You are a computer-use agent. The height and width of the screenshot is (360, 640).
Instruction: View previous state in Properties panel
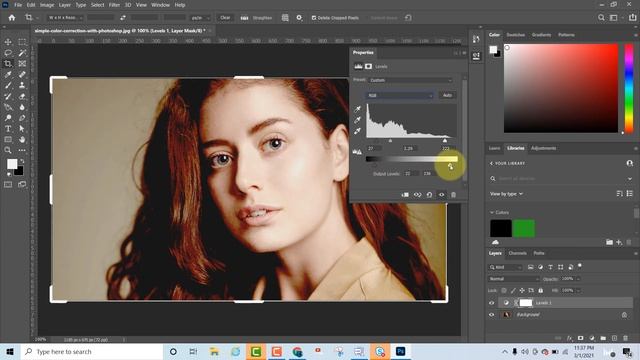point(418,195)
